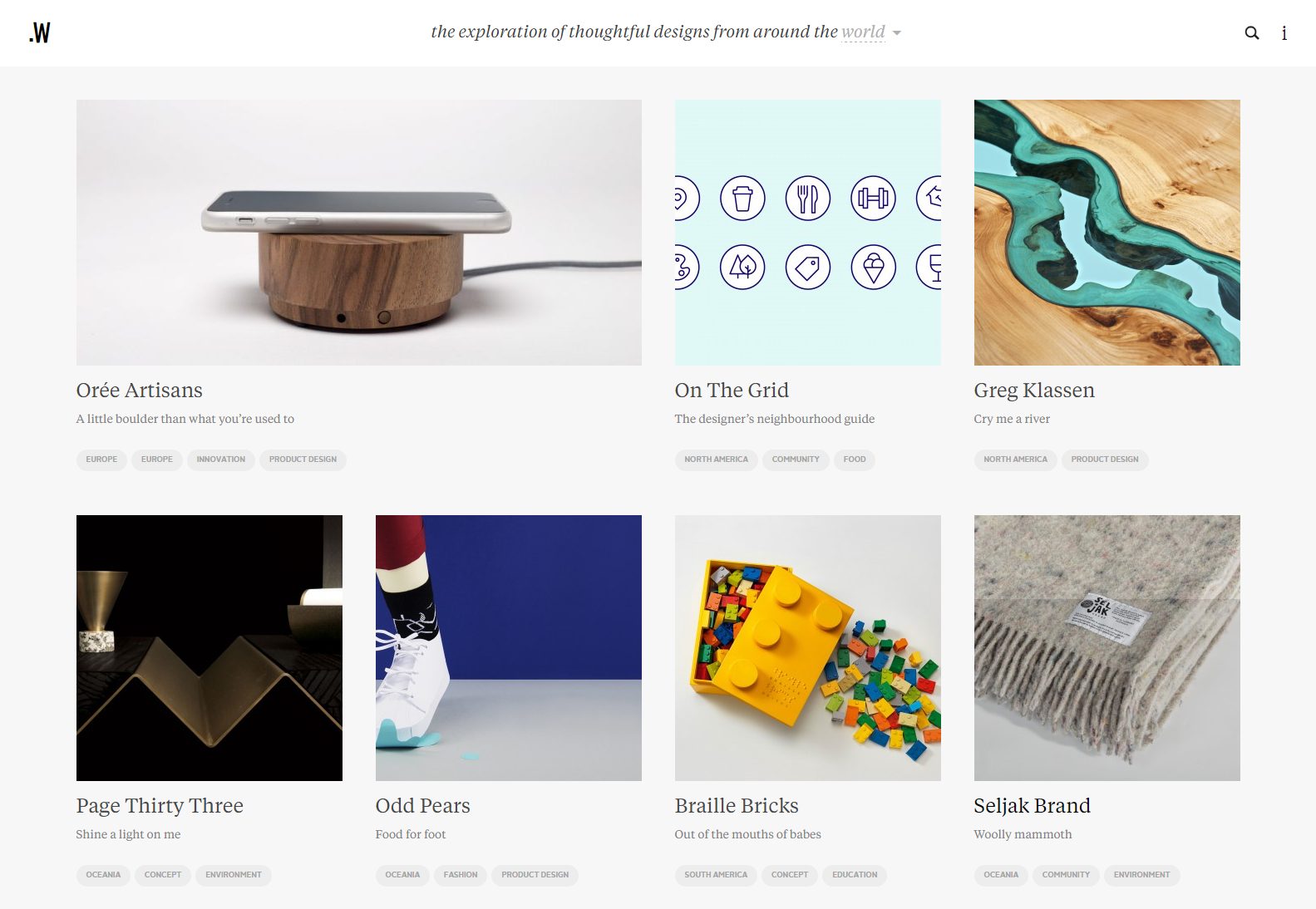The height and width of the screenshot is (909, 1316).
Task: Go home via the .W logo
Action: point(40,32)
